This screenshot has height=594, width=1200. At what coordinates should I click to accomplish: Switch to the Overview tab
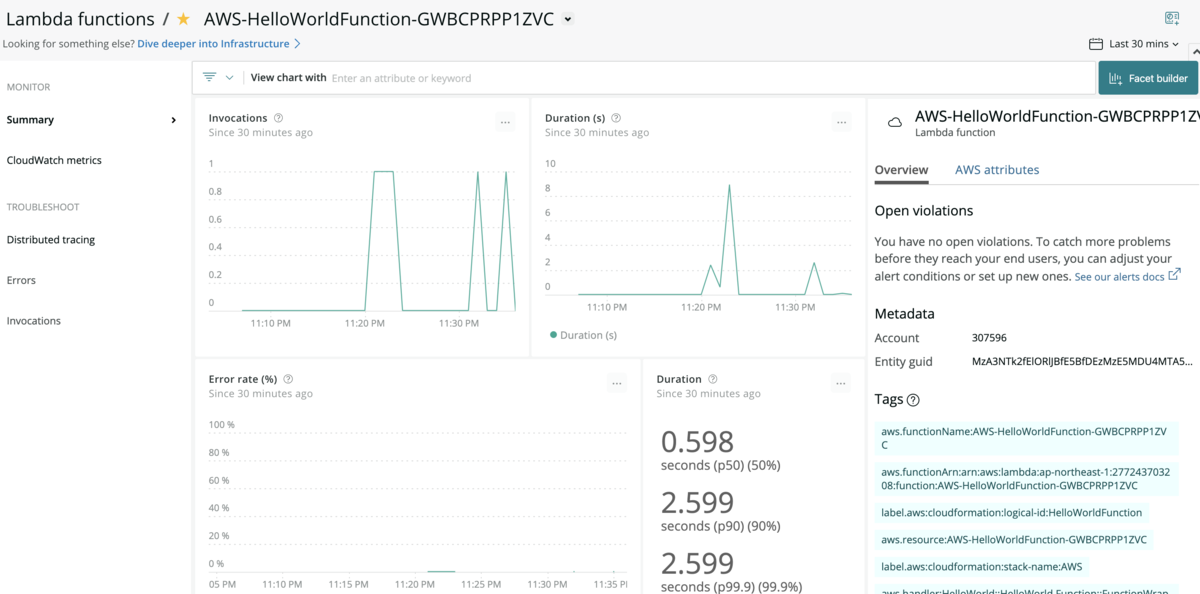tap(902, 170)
